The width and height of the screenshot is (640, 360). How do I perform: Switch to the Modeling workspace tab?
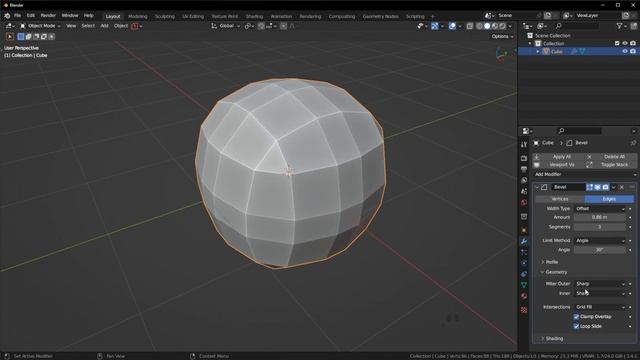pos(138,16)
